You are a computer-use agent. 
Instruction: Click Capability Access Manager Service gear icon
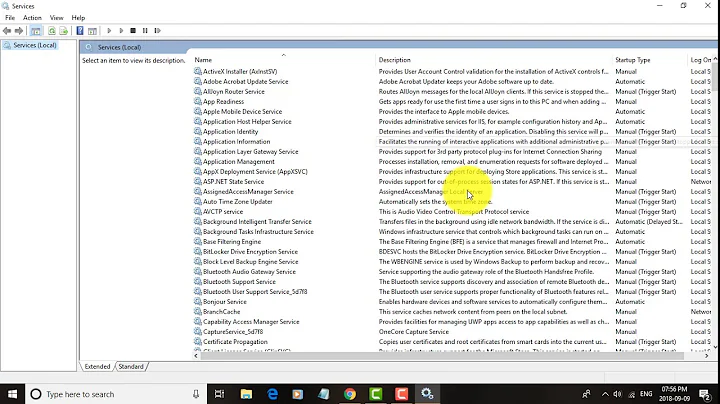tap(197, 322)
